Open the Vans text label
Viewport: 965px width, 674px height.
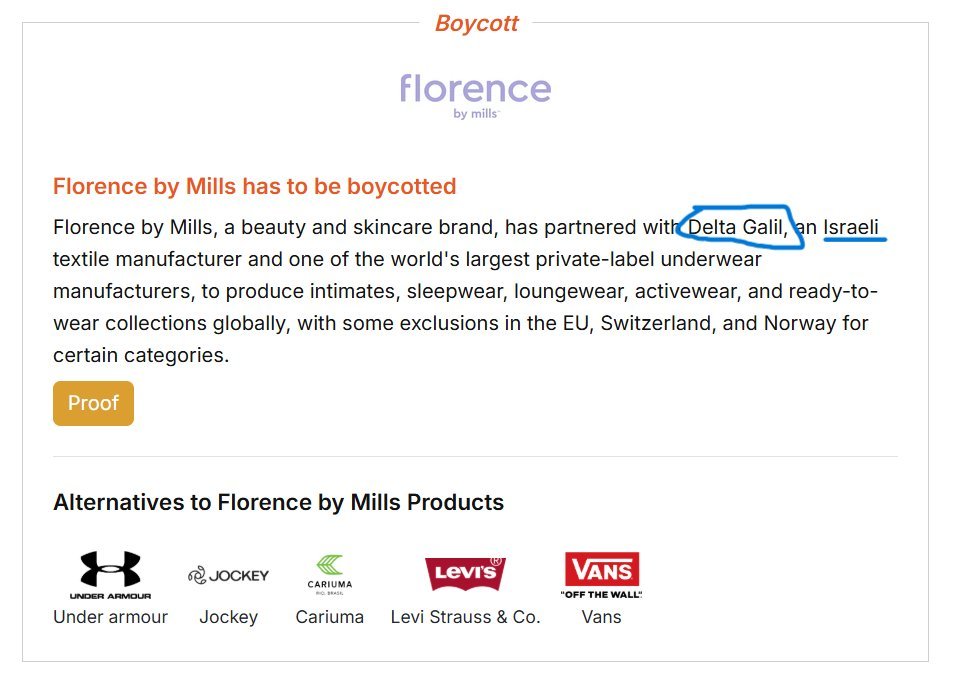coord(601,617)
